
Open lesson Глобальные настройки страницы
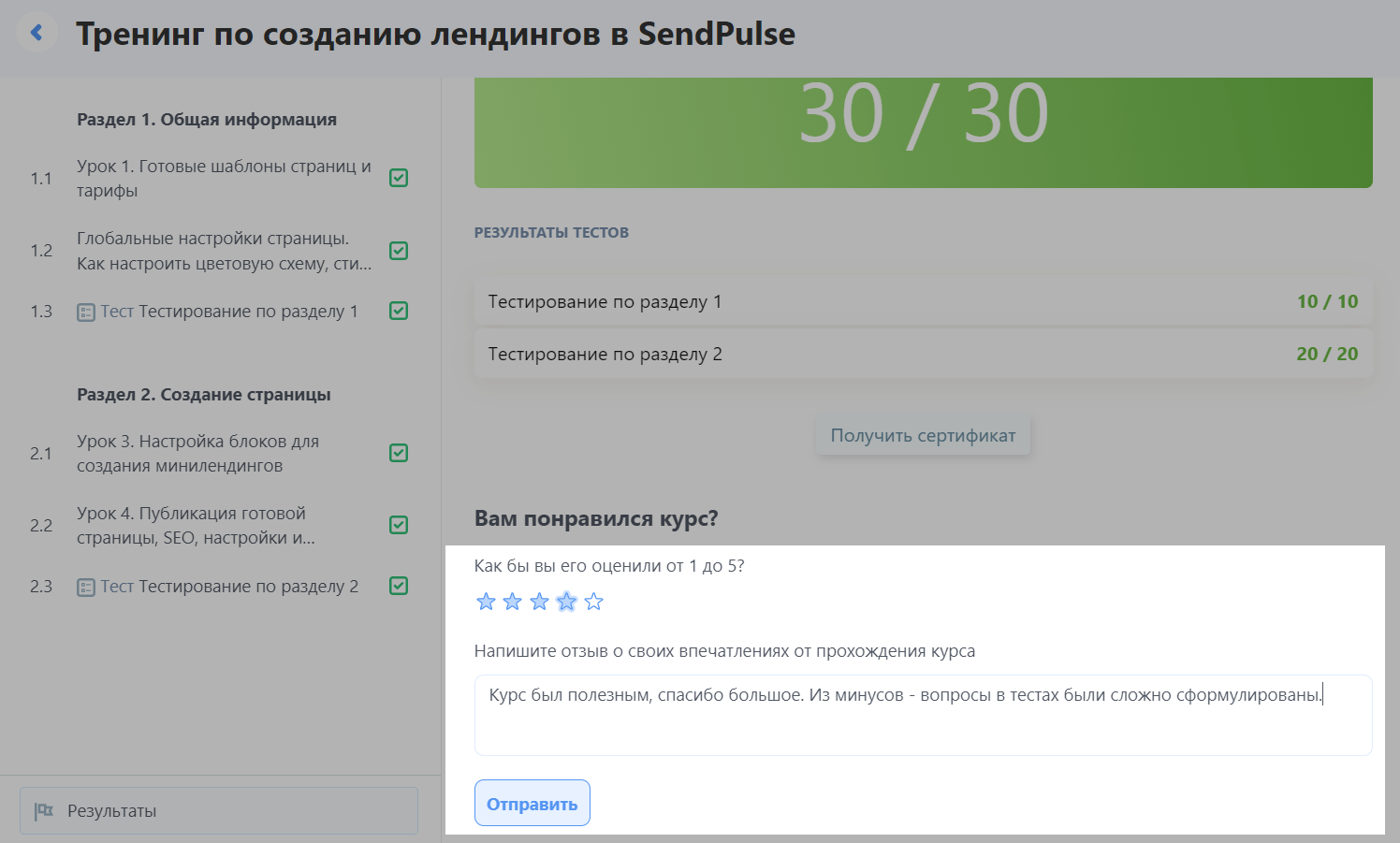224,251
